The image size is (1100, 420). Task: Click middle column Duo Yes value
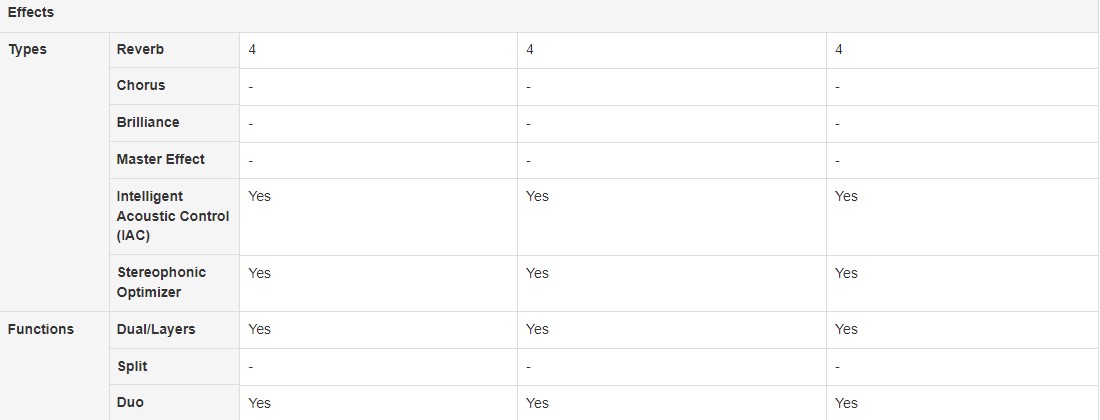point(537,403)
